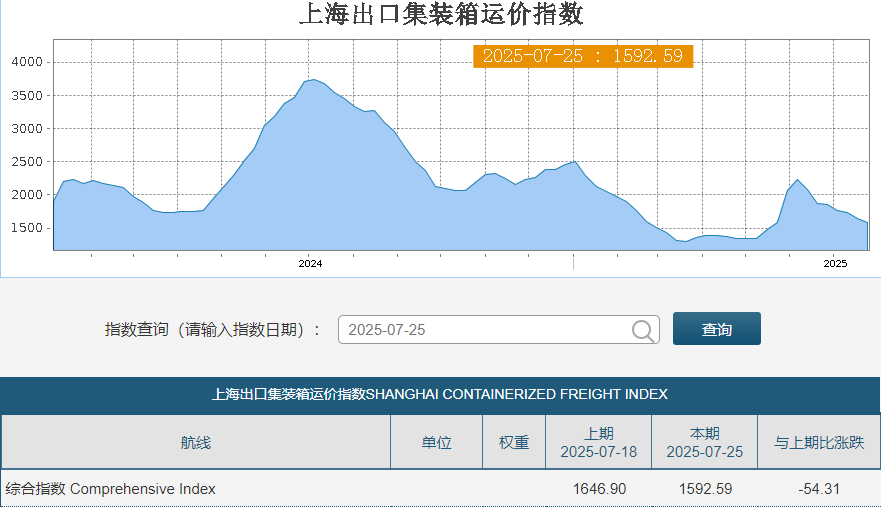The image size is (881, 507).
Task: Click the 航线 column header
Action: (196, 442)
